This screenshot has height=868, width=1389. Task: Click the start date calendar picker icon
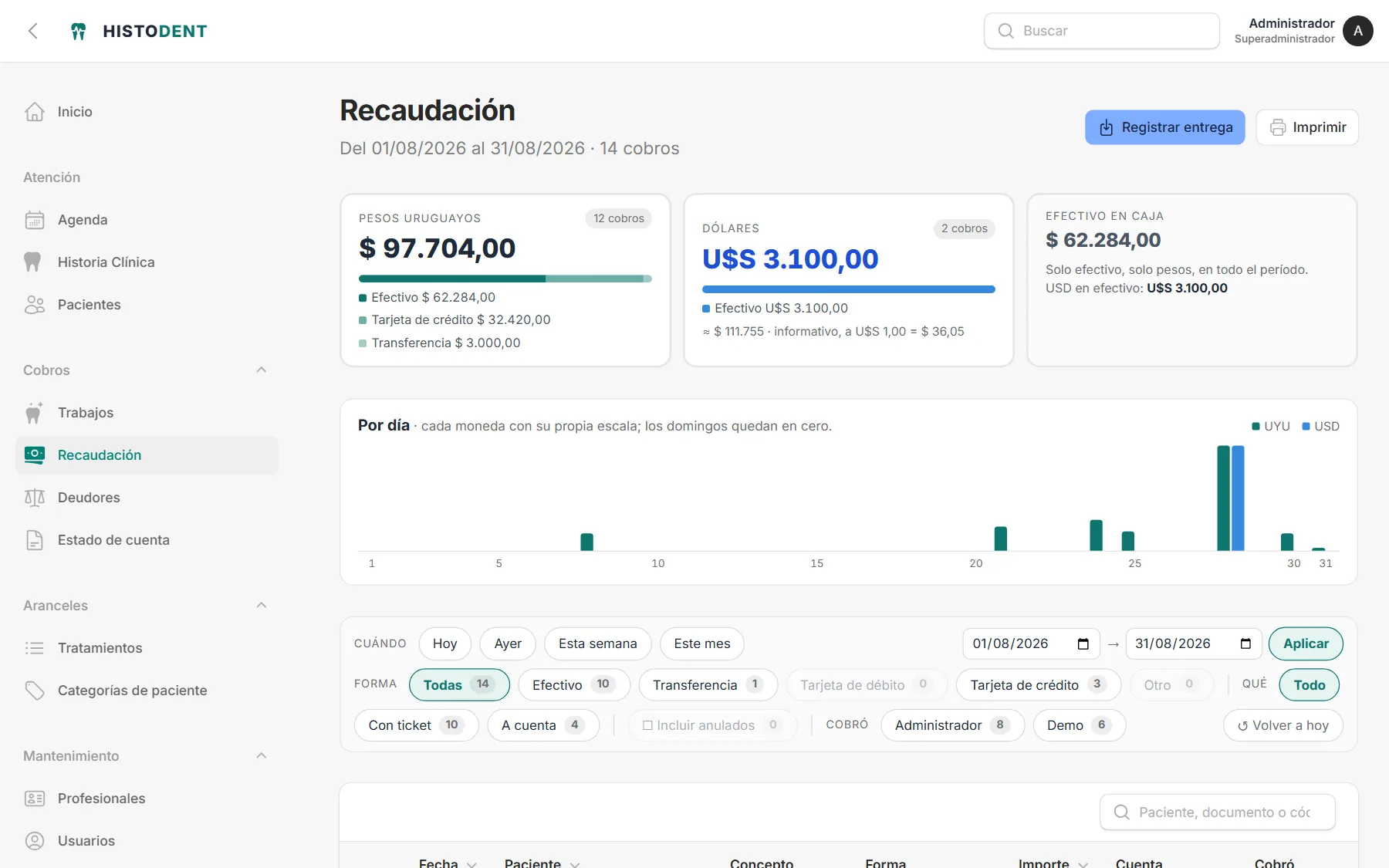click(1083, 643)
